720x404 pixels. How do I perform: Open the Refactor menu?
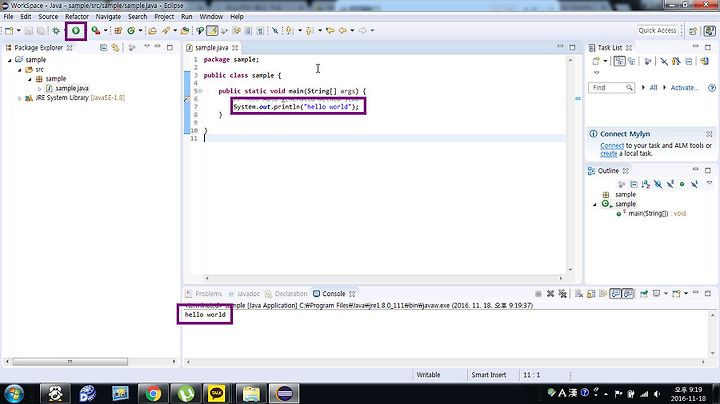[x=77, y=17]
